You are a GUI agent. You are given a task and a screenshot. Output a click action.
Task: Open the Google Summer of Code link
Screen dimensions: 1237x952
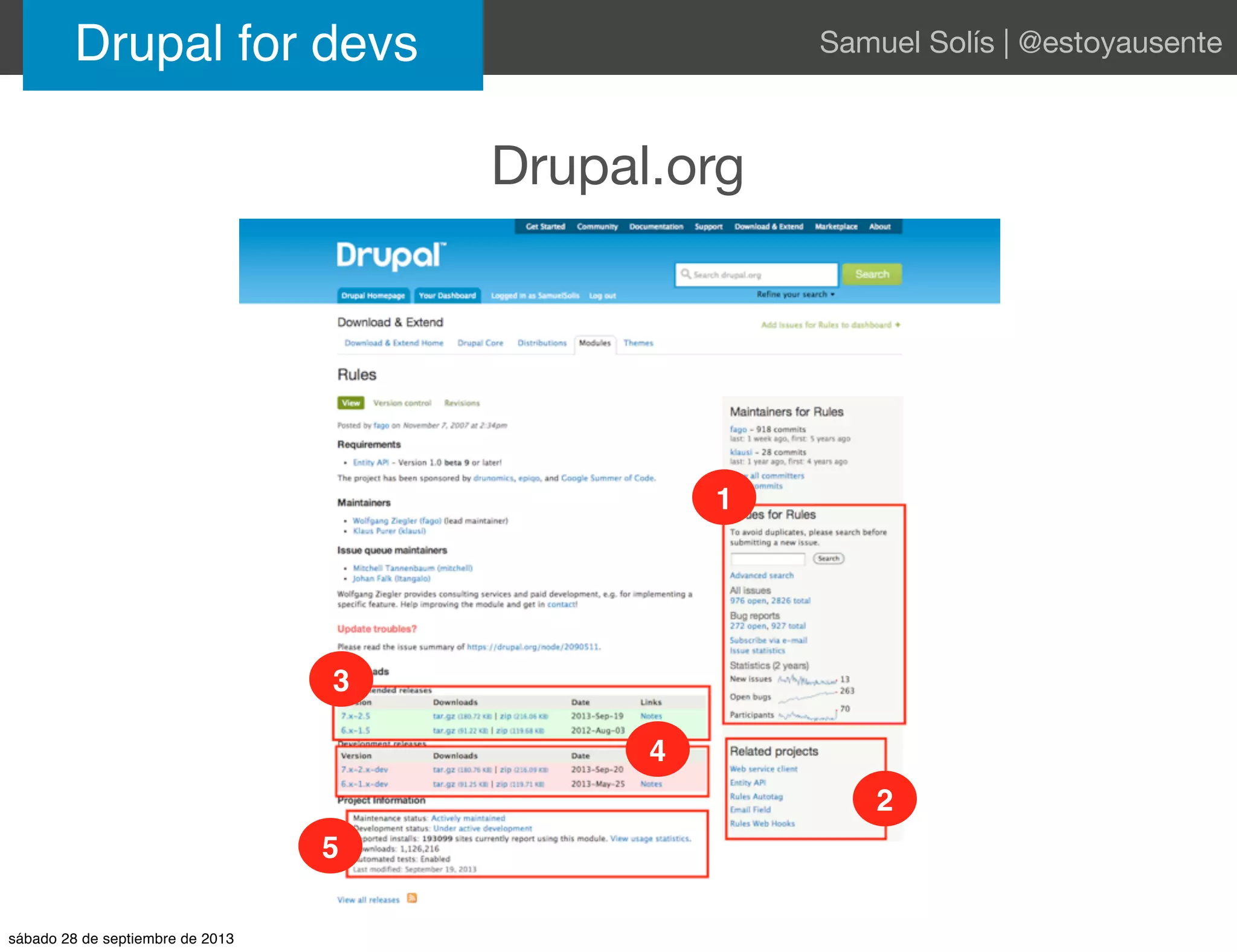[607, 478]
